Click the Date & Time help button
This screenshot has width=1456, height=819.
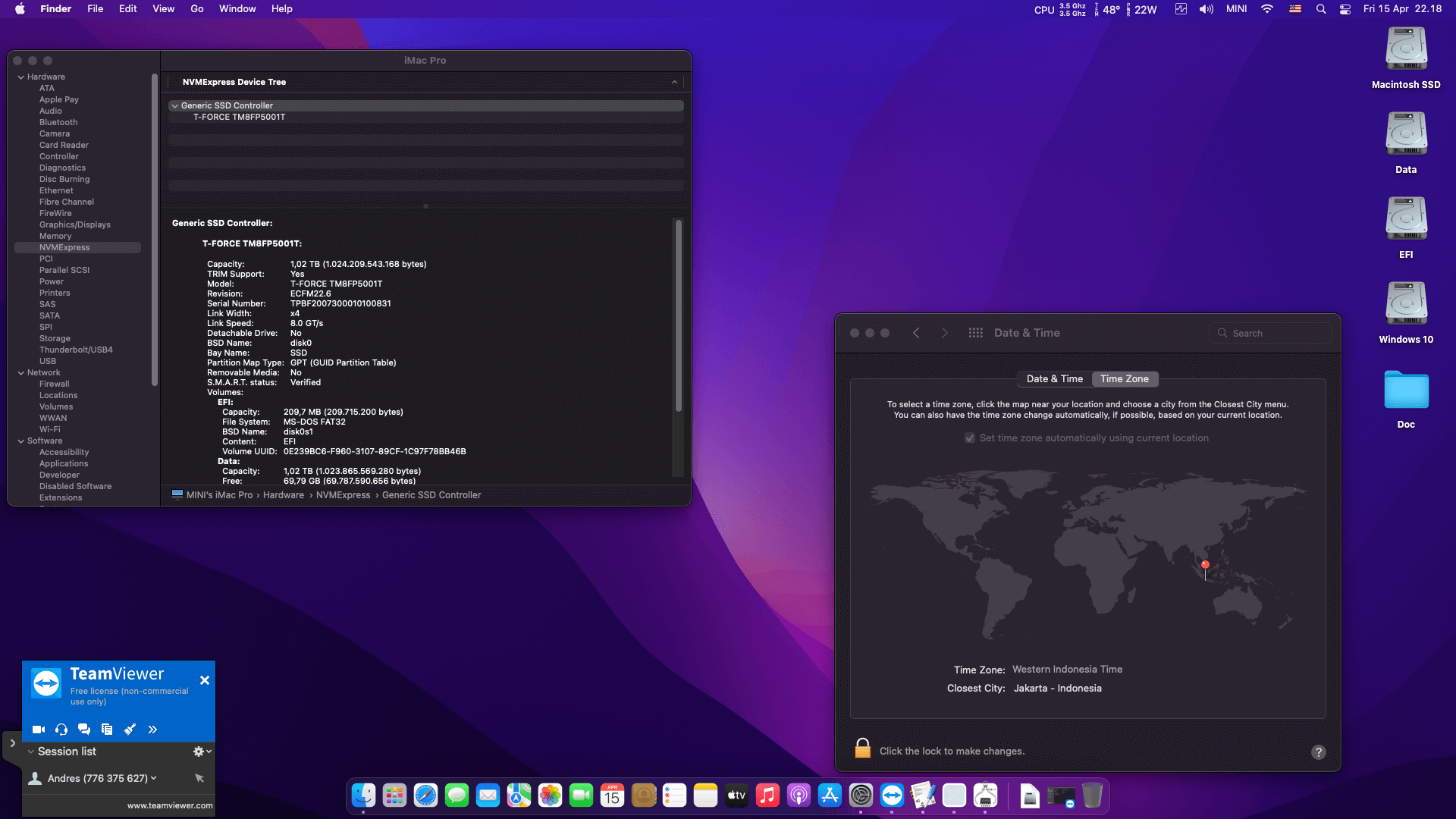pyautogui.click(x=1318, y=752)
